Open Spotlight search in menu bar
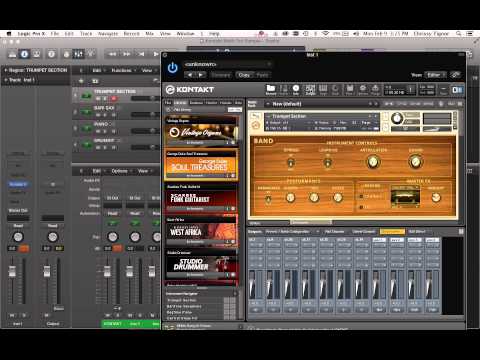Screen dimensions: 480x360 coord(459,34)
